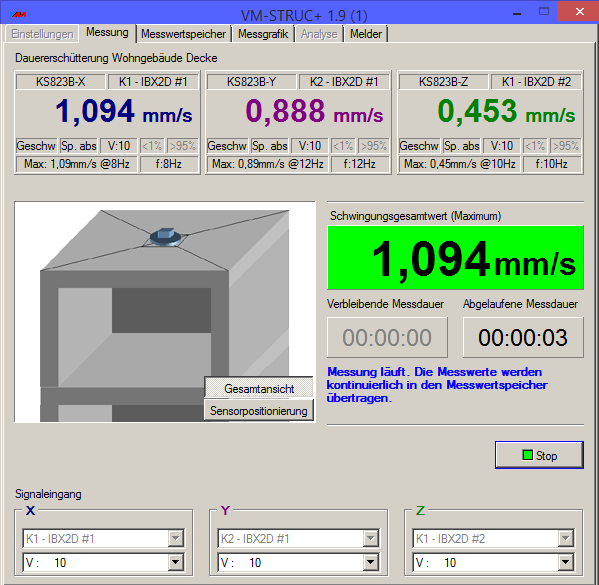Click the K2 - IBX2D #1 header label in Y panel
Screen dimensions: 599x585
[344, 82]
